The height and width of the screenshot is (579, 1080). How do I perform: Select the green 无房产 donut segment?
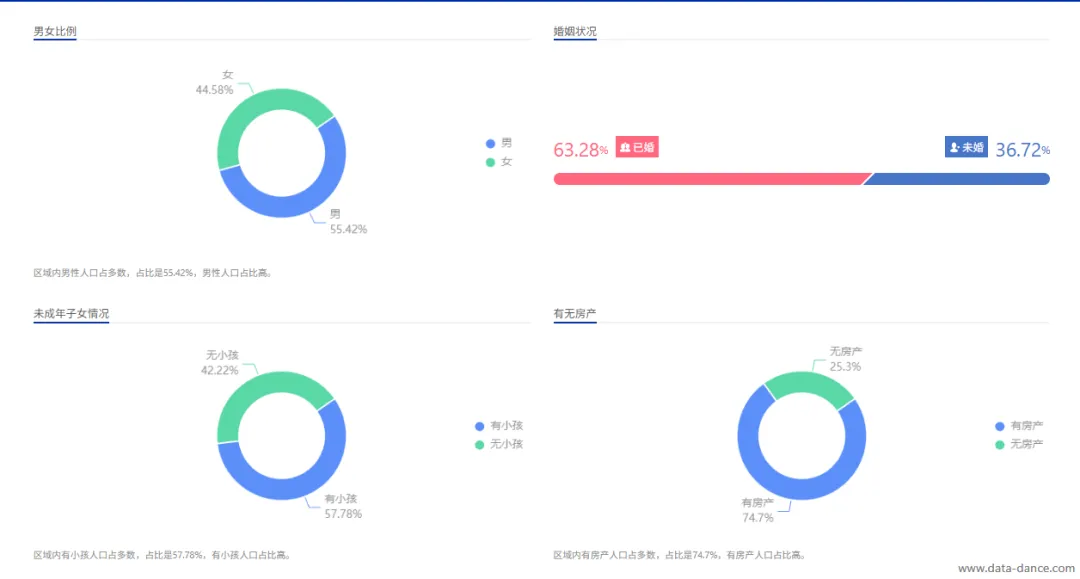click(x=809, y=383)
